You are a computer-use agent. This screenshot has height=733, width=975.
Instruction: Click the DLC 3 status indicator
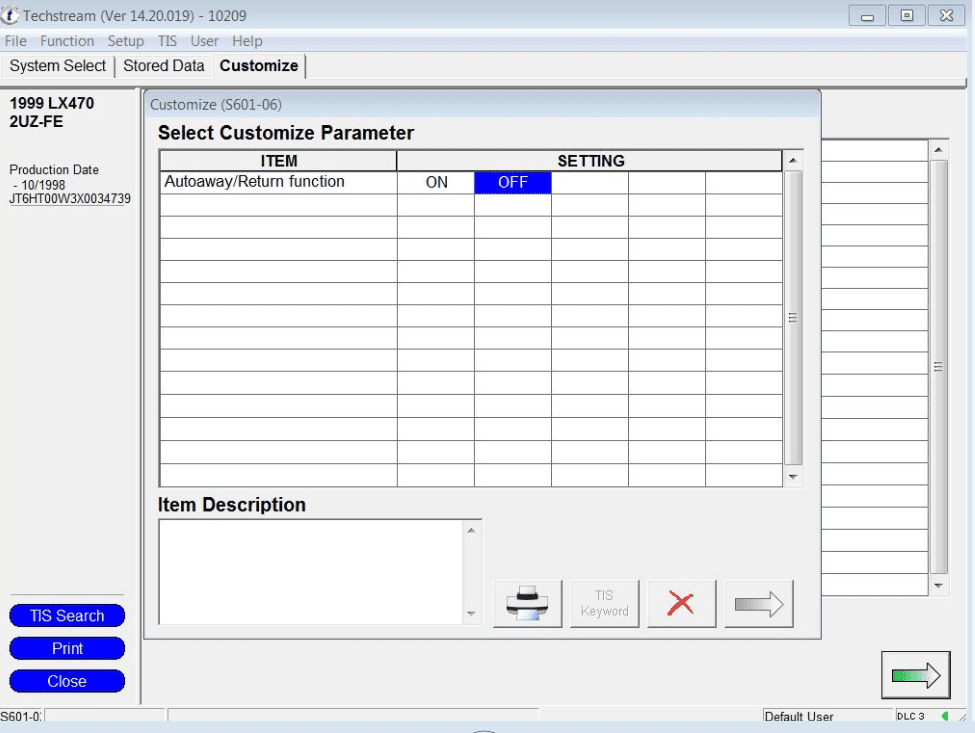(x=911, y=716)
